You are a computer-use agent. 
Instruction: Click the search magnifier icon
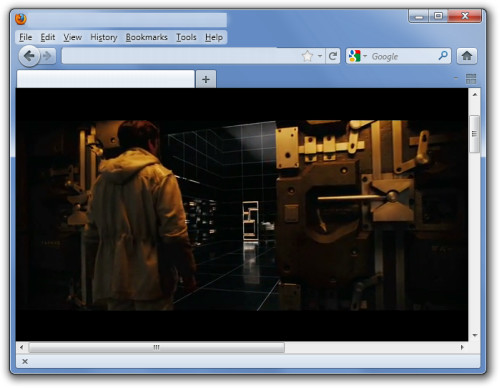(x=443, y=55)
